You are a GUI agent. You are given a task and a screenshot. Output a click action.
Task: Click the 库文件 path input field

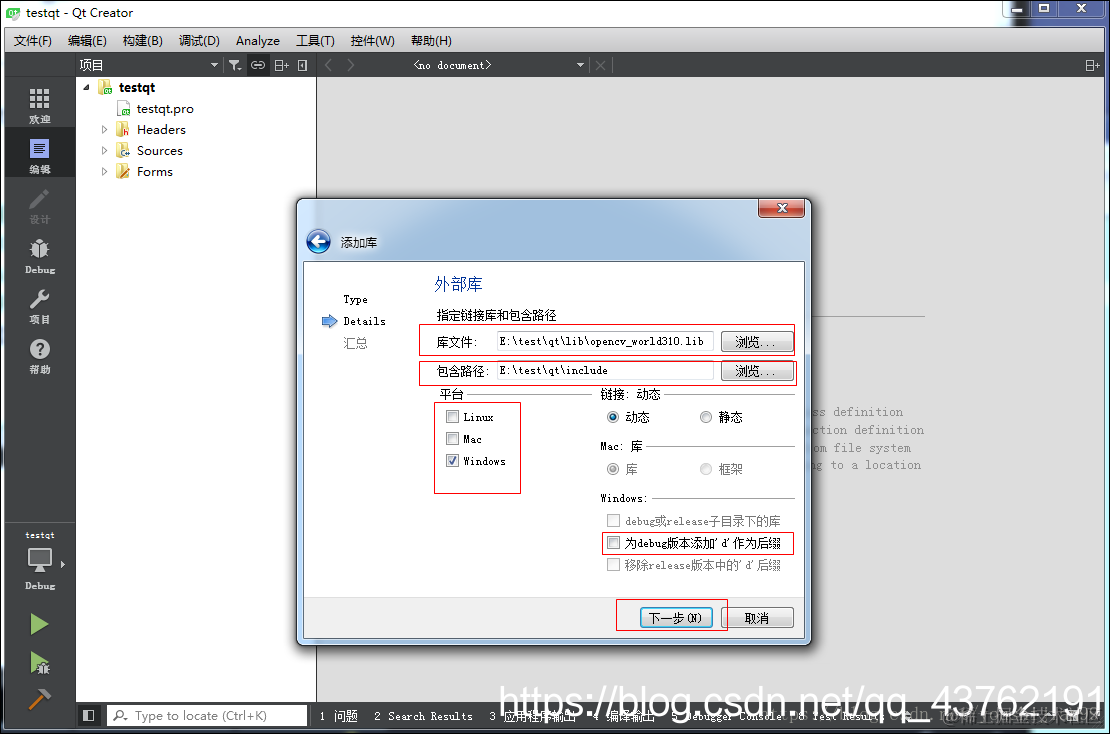[x=605, y=341]
